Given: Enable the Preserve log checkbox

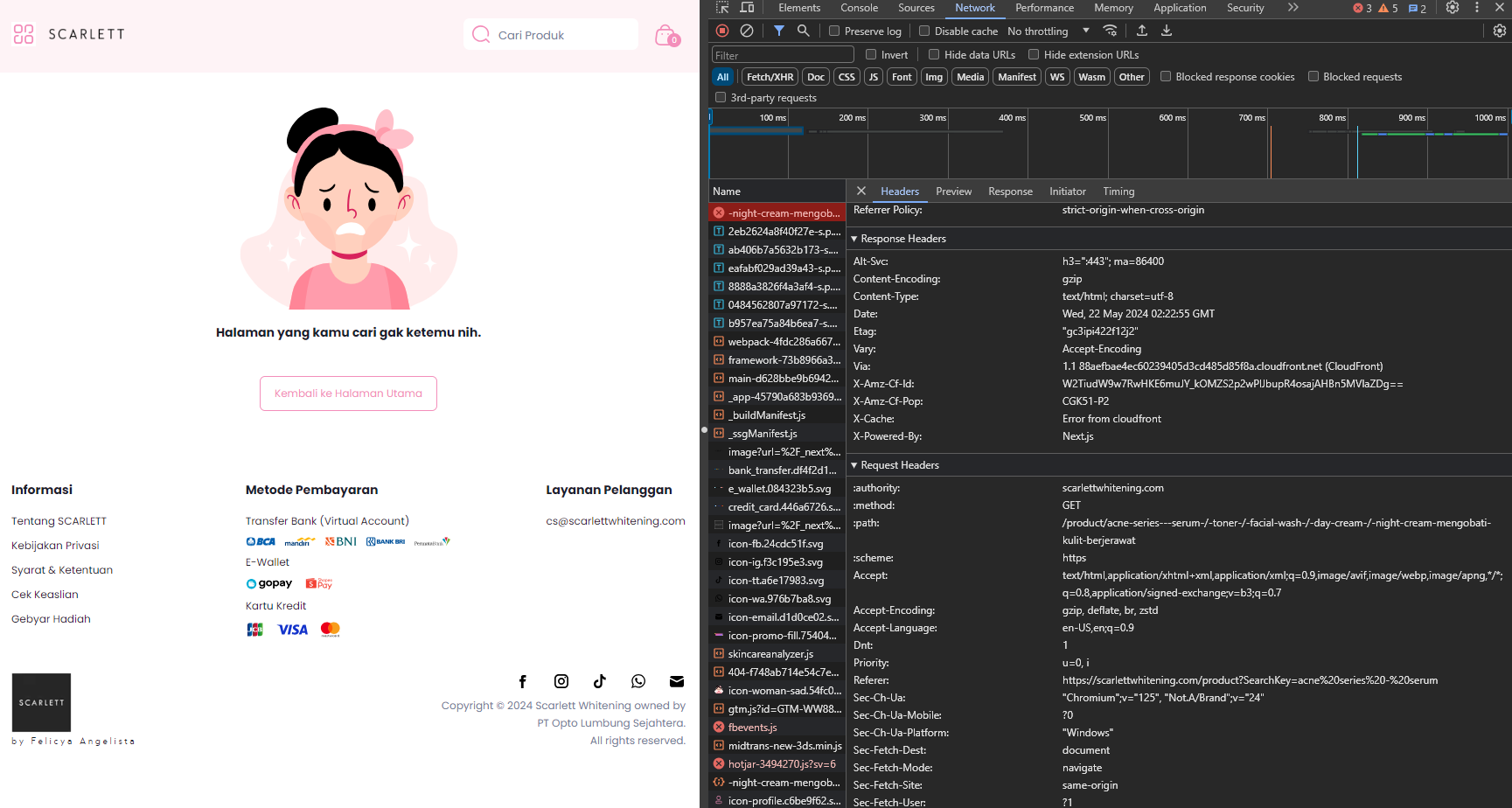Looking at the screenshot, I should coord(834,31).
